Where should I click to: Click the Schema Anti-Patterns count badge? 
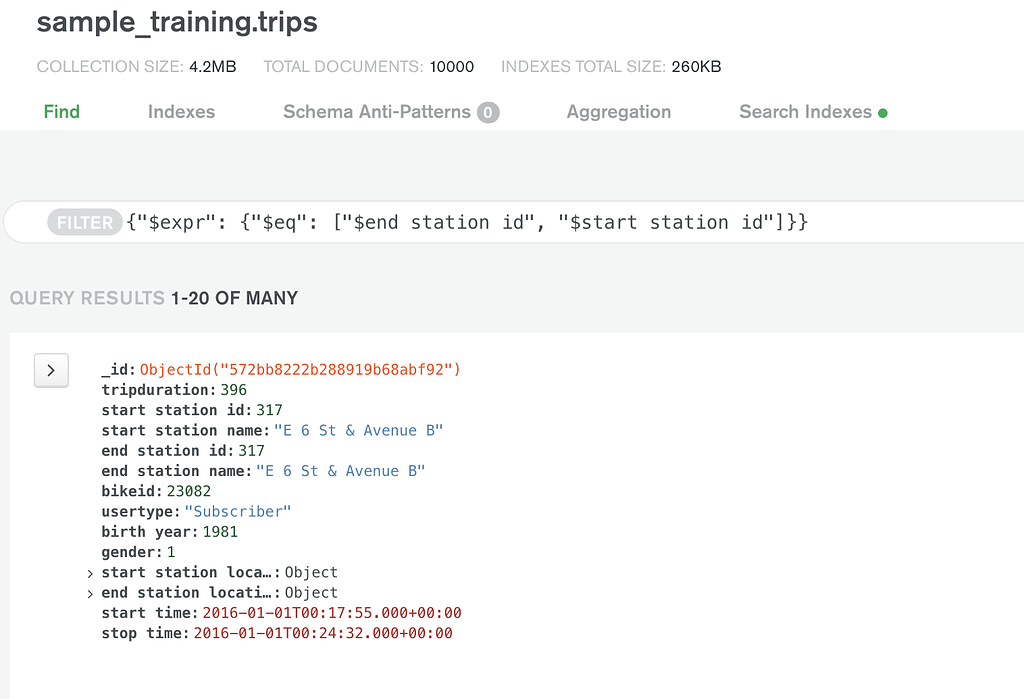coord(487,112)
